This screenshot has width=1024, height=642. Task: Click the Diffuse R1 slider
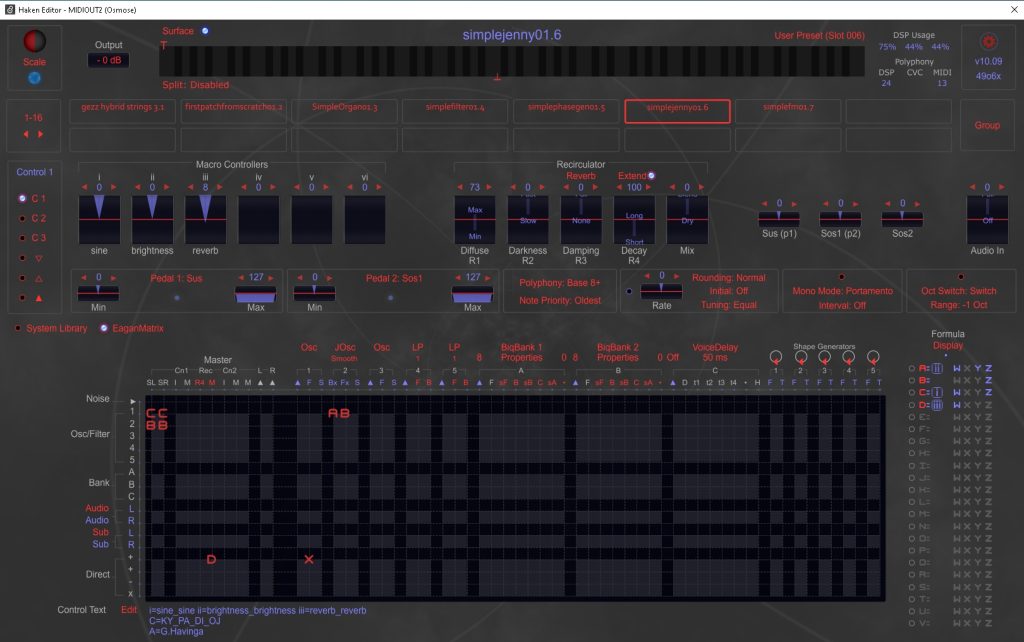[475, 219]
